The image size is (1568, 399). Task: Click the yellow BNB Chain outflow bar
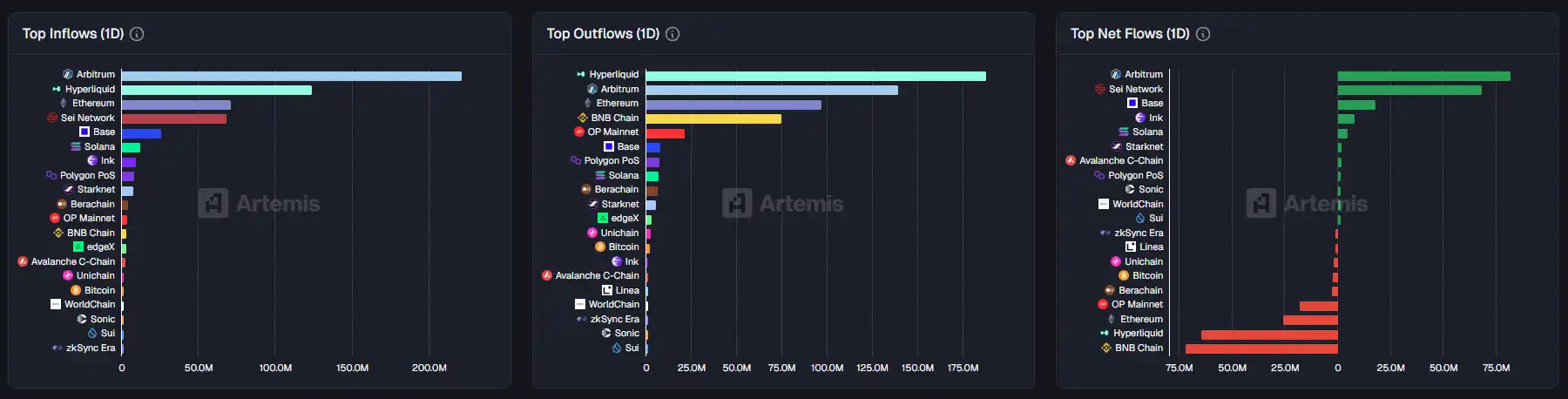(x=713, y=118)
